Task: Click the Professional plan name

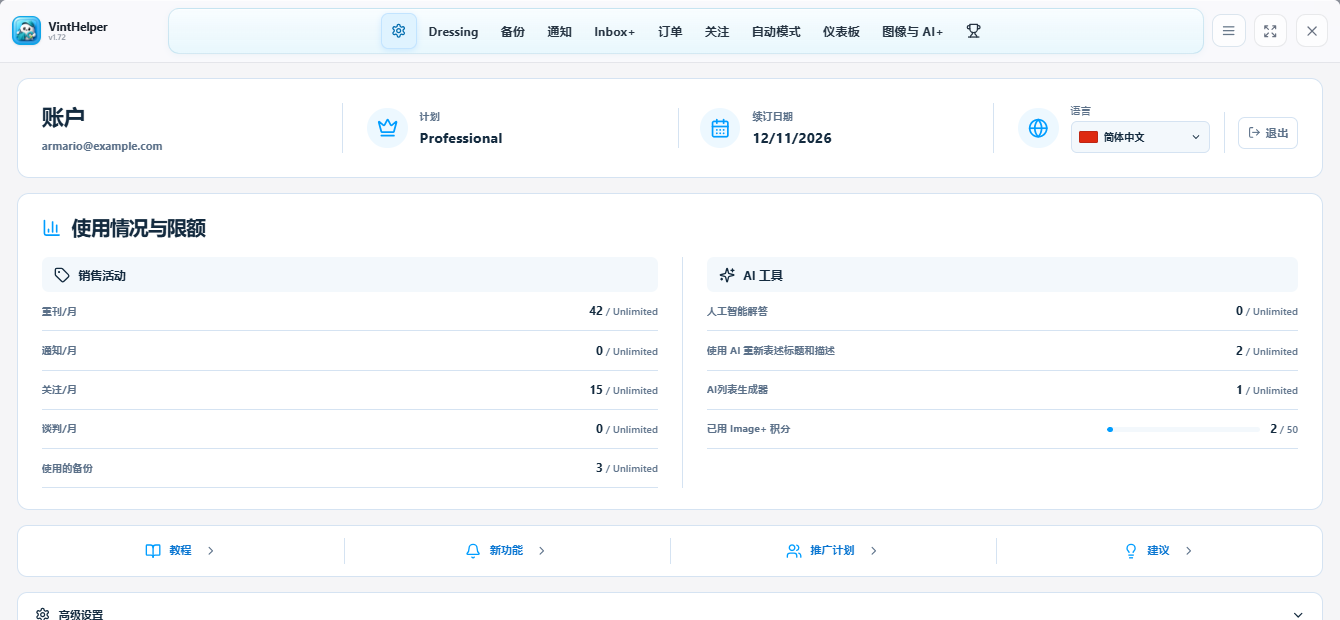Action: (x=461, y=138)
